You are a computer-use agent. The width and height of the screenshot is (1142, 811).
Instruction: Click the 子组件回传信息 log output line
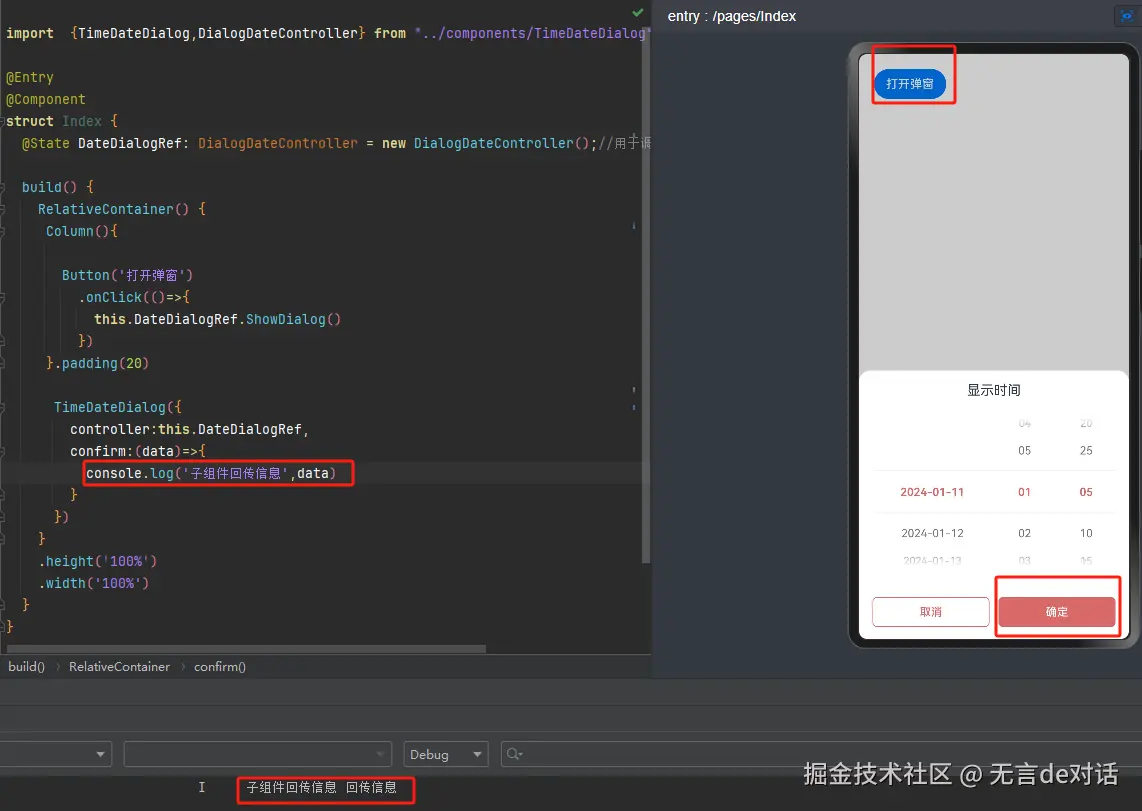pyautogui.click(x=321, y=787)
